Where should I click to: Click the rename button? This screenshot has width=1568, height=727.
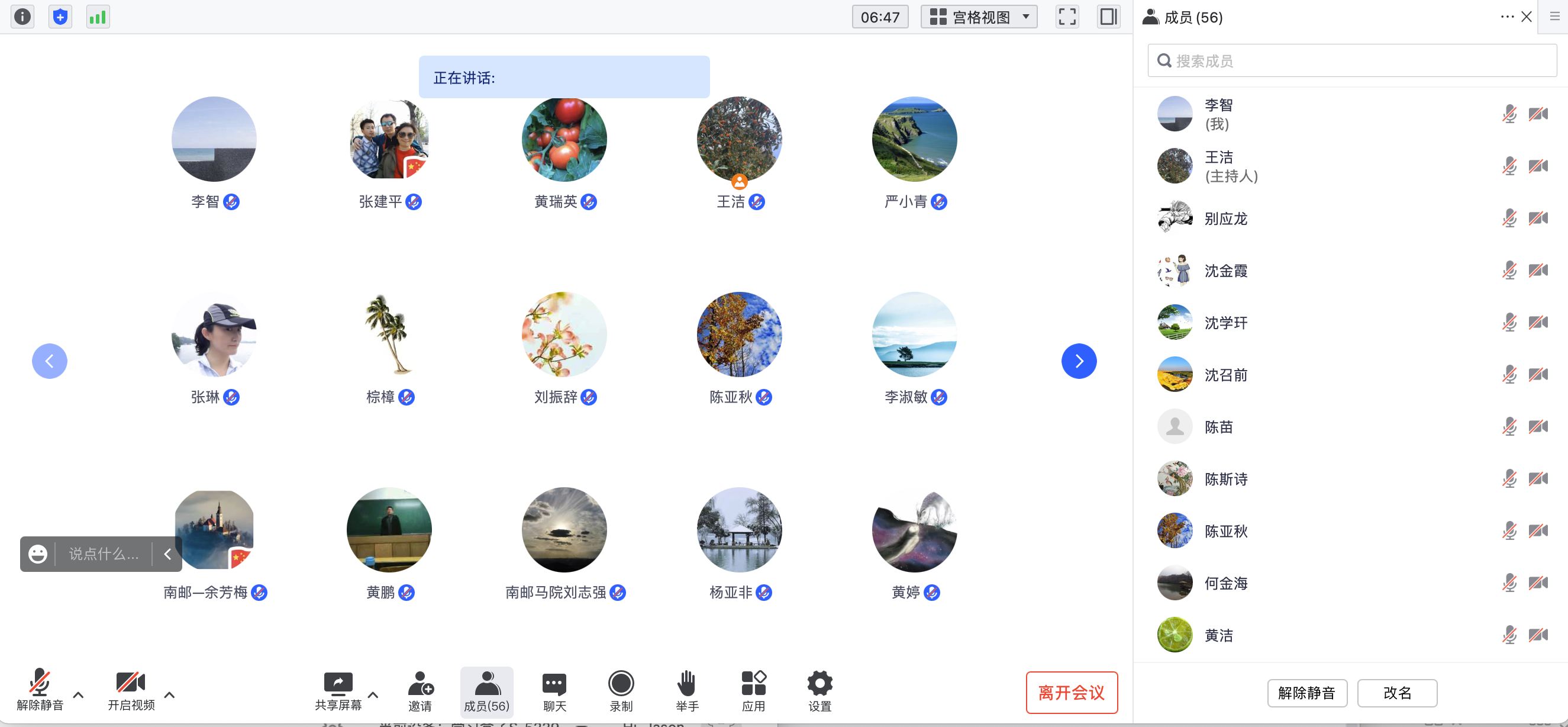[1396, 692]
